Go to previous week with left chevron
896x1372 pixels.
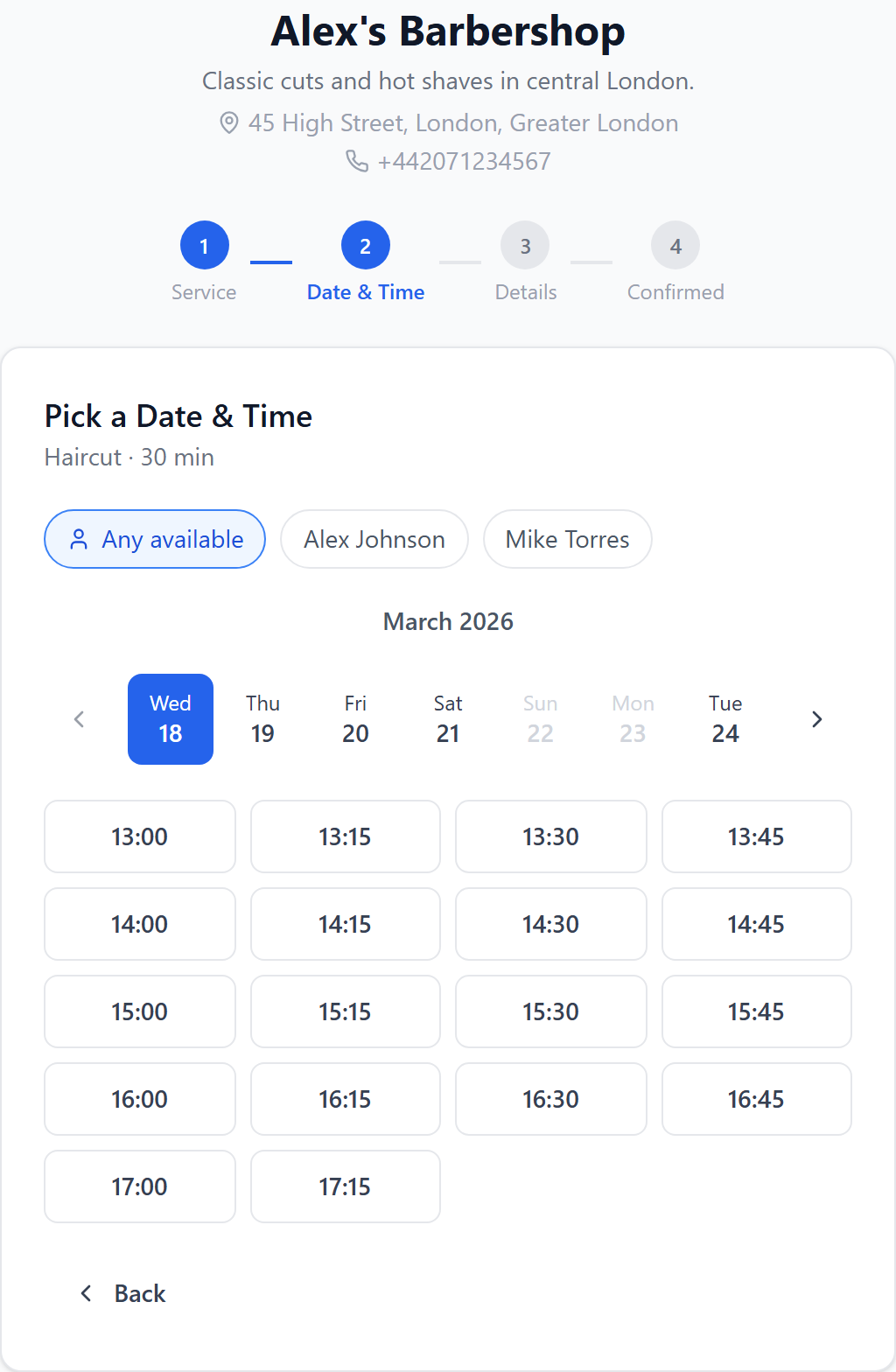(x=79, y=719)
